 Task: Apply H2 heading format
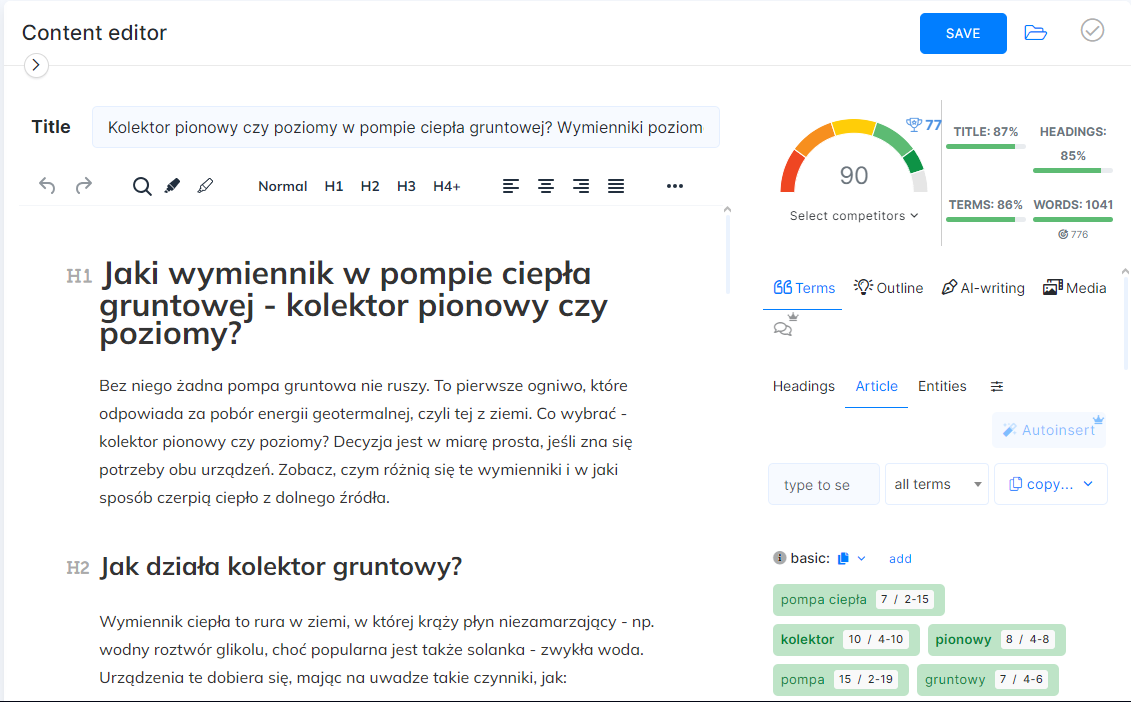pos(370,186)
